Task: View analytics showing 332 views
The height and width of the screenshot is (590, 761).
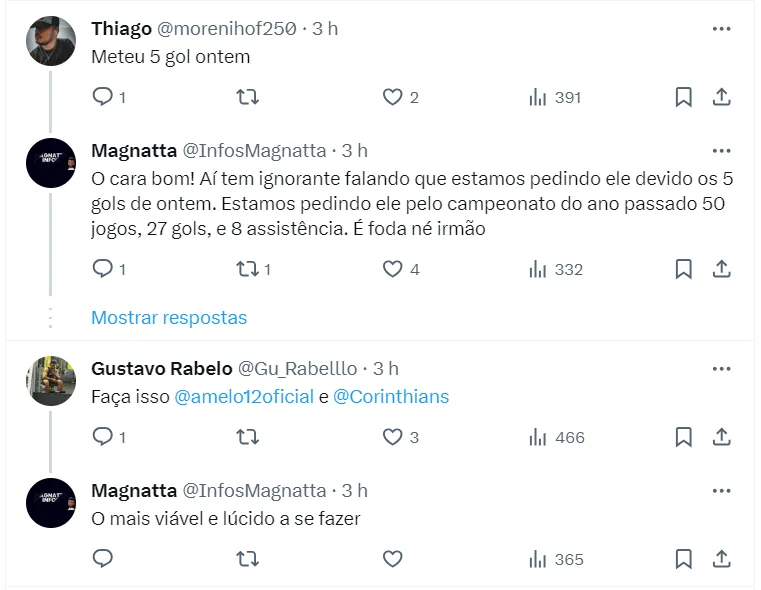Action: 555,269
